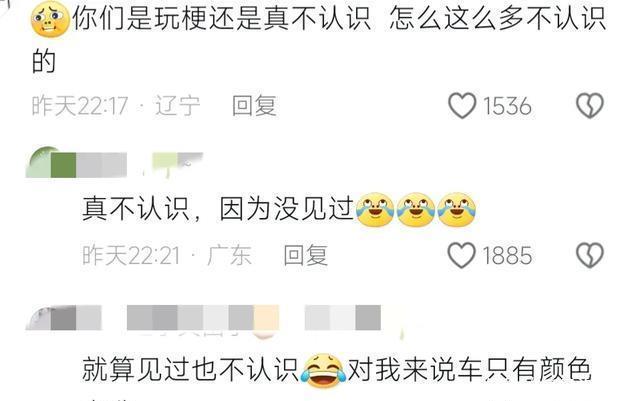
Task: Select the comment text 你们是玩梗还是真不认识
Action: coord(222,19)
